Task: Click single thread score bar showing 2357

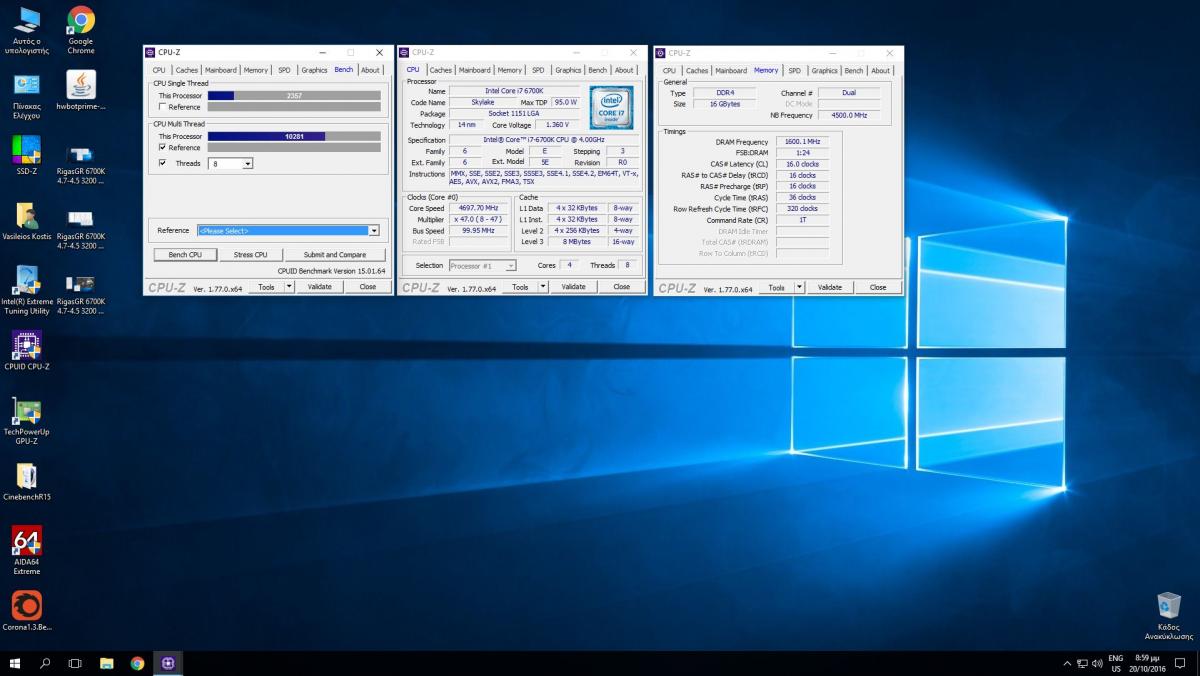Action: point(294,95)
